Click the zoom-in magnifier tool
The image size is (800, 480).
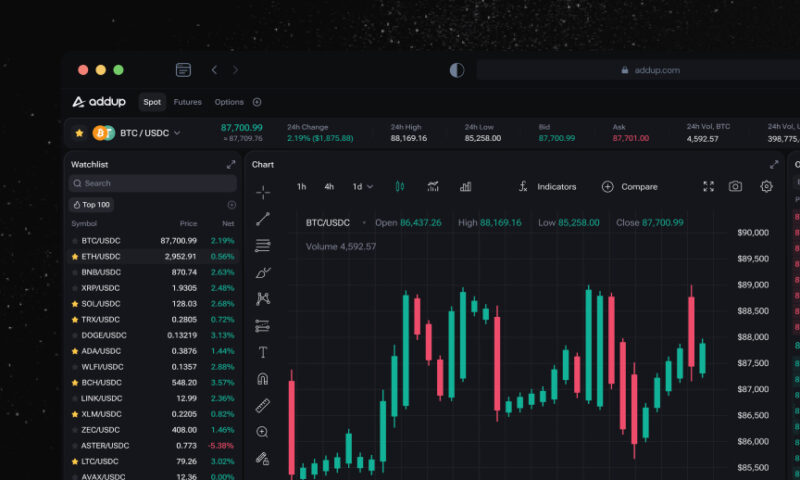(x=263, y=432)
